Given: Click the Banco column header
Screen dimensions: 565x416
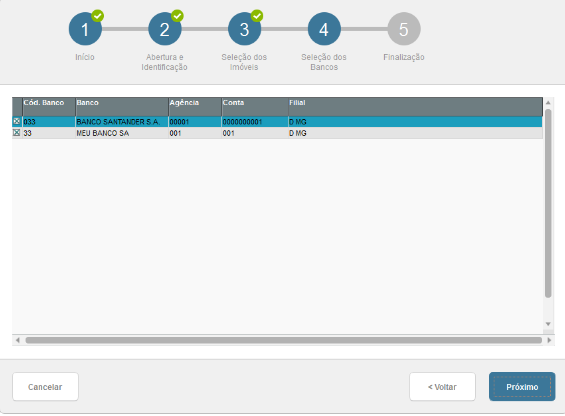Looking at the screenshot, I should coord(122,107).
